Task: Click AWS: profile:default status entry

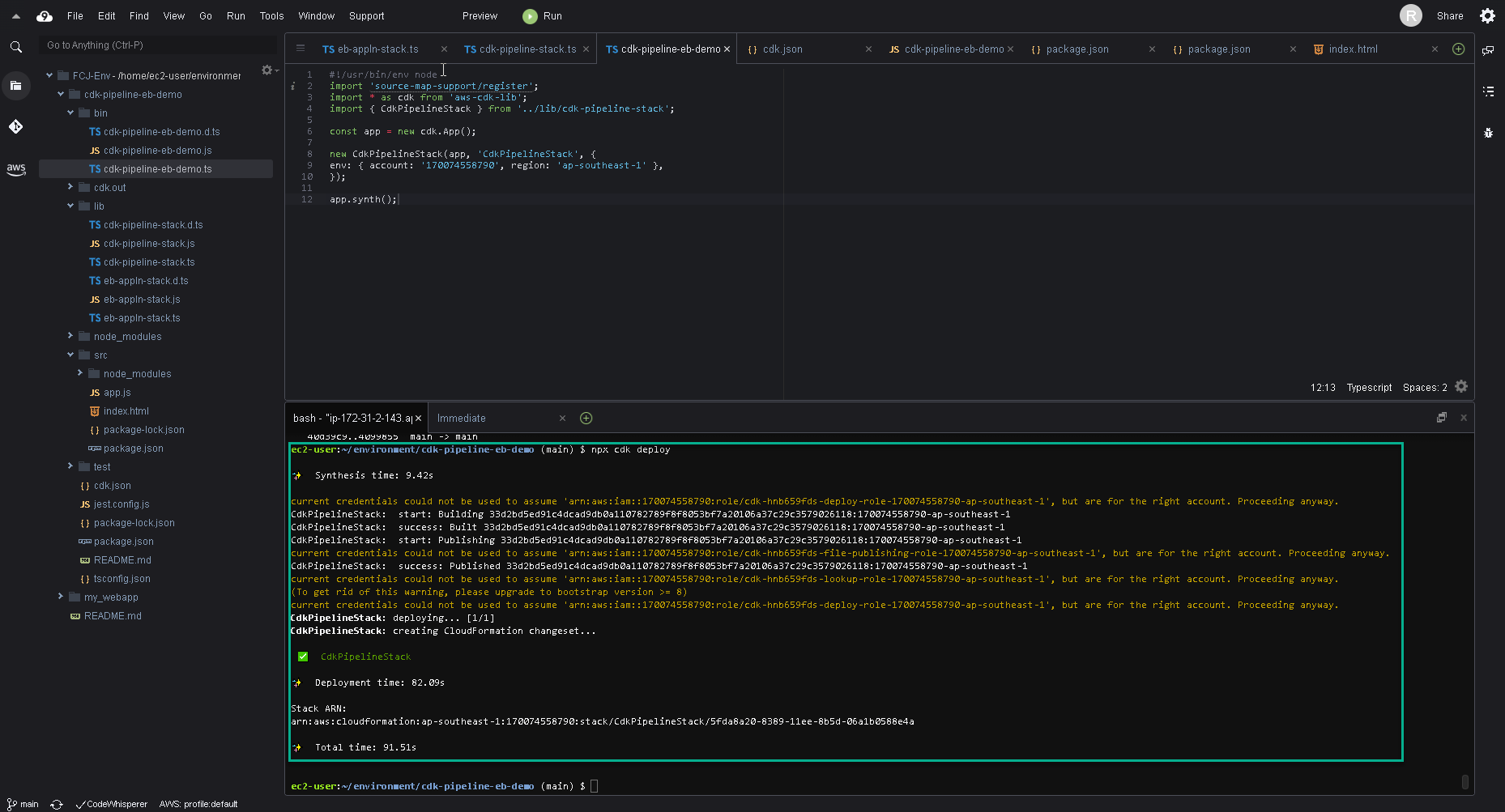Action: [x=198, y=804]
